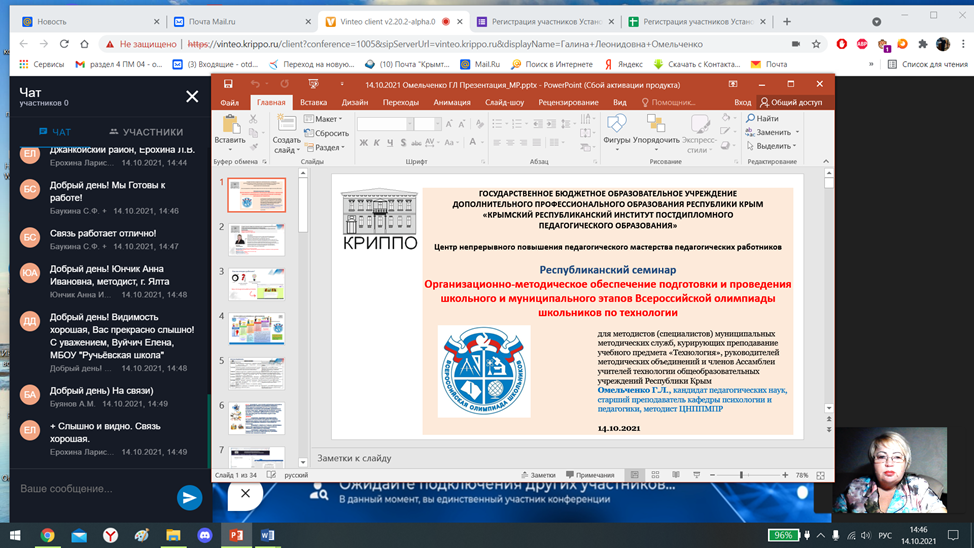Switch to reading view in status bar

click(x=676, y=475)
